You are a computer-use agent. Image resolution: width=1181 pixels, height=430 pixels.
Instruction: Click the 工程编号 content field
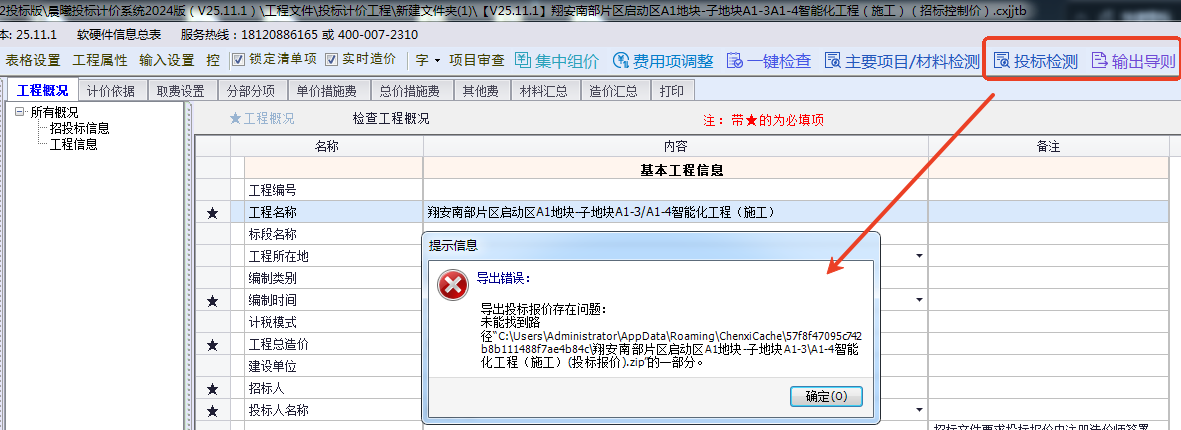(x=675, y=190)
